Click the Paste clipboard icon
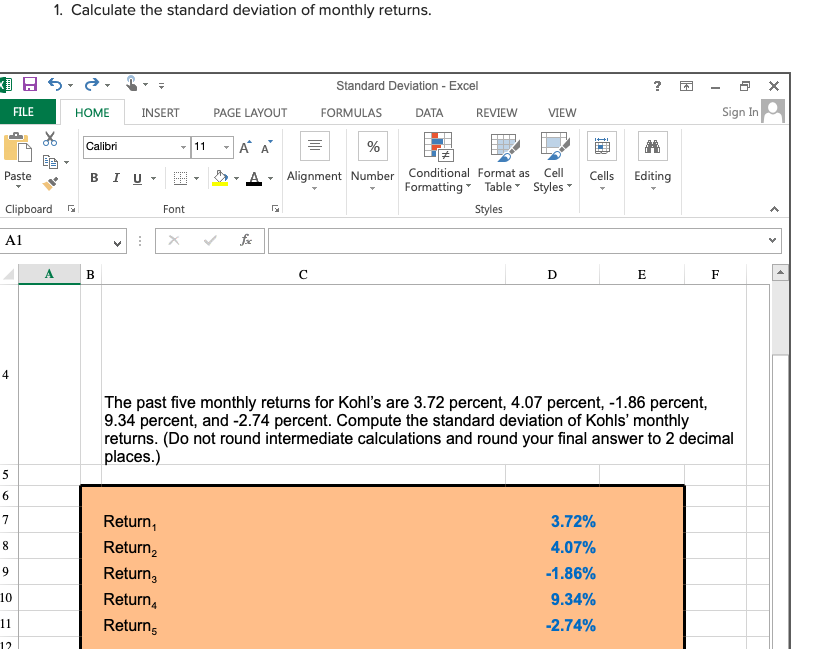This screenshot has height=654, width=832. [18, 147]
